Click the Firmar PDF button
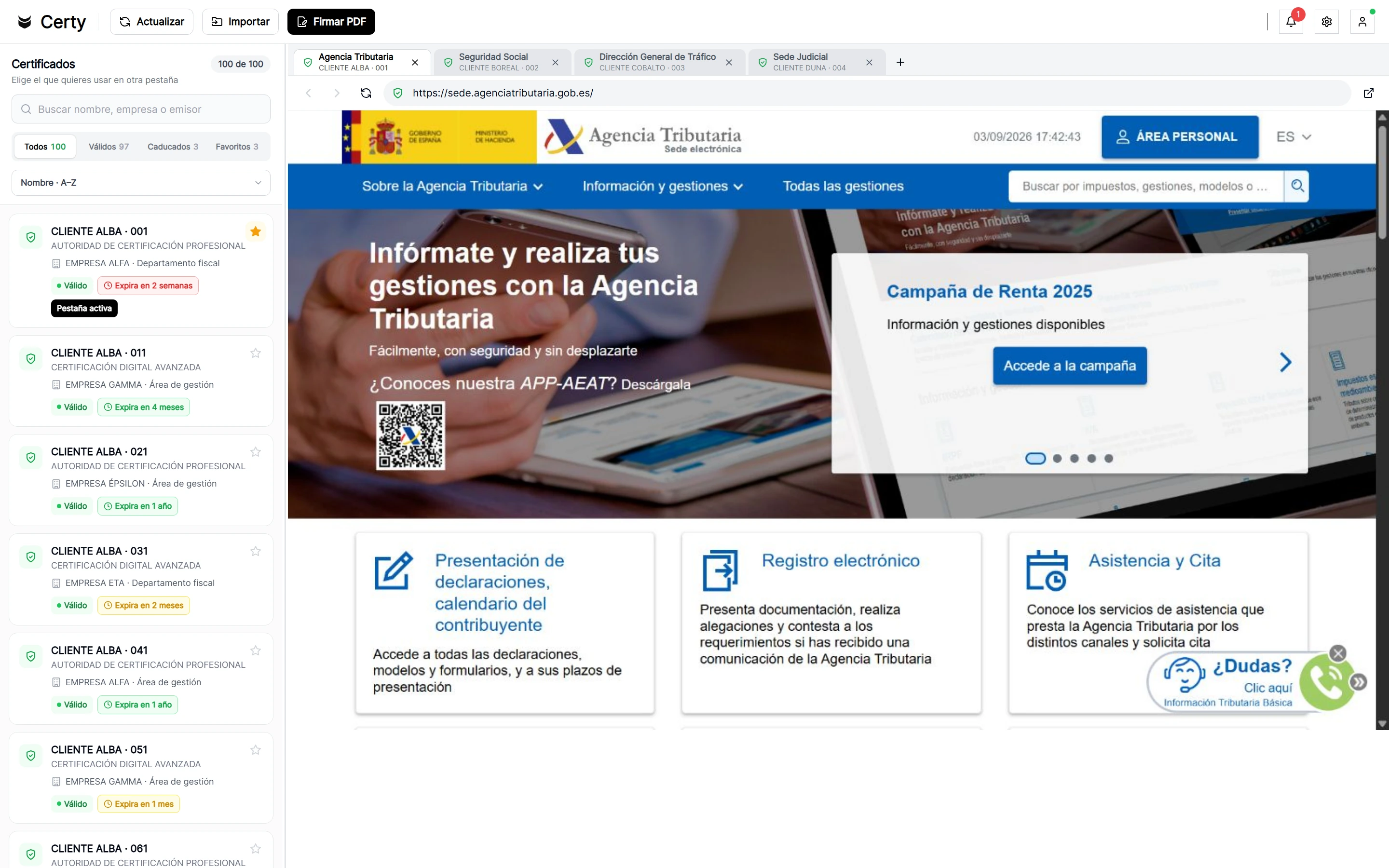1389x868 pixels. point(331,22)
